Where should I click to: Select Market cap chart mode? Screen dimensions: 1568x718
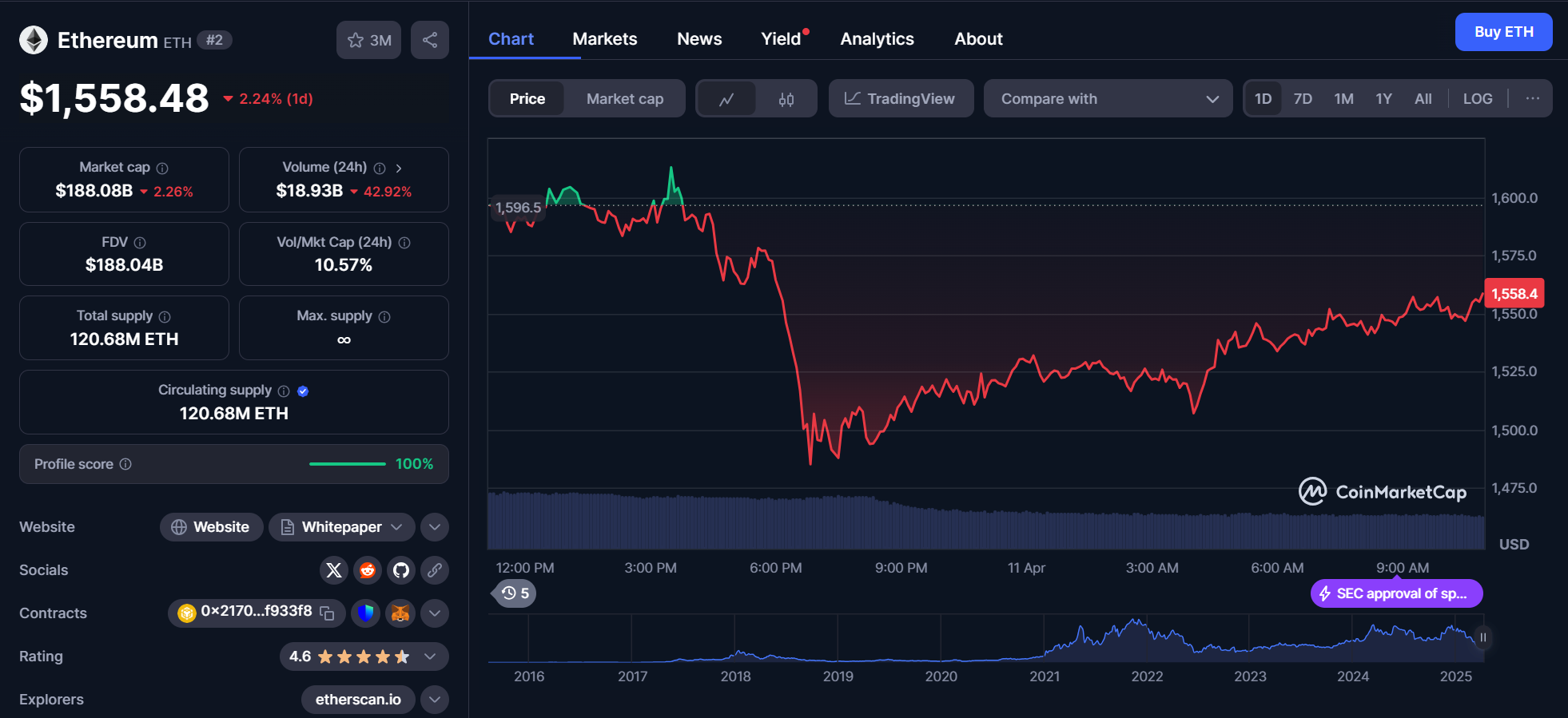pyautogui.click(x=625, y=99)
